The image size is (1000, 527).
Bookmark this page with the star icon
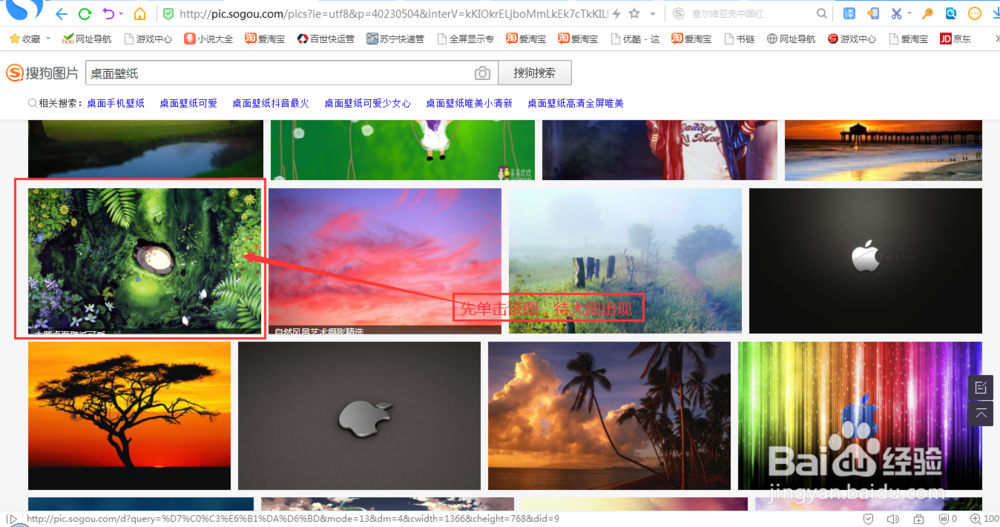[634, 13]
